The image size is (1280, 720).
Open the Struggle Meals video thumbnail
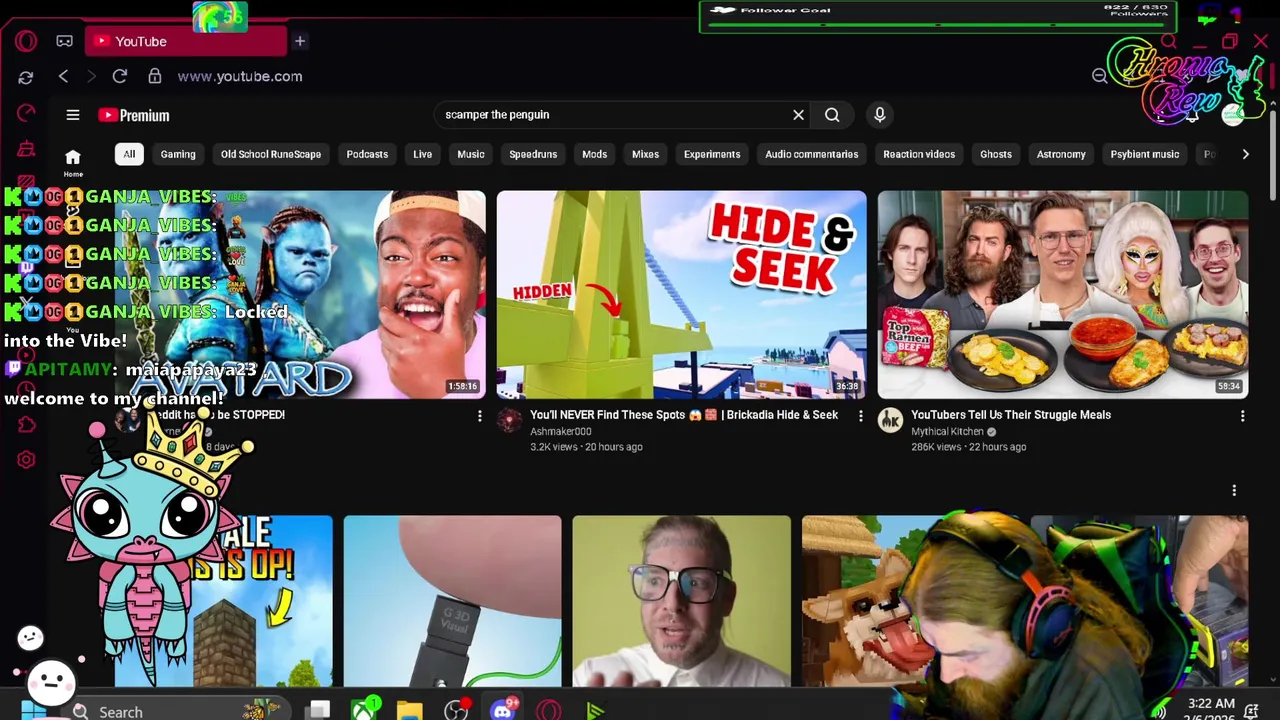tap(1063, 295)
